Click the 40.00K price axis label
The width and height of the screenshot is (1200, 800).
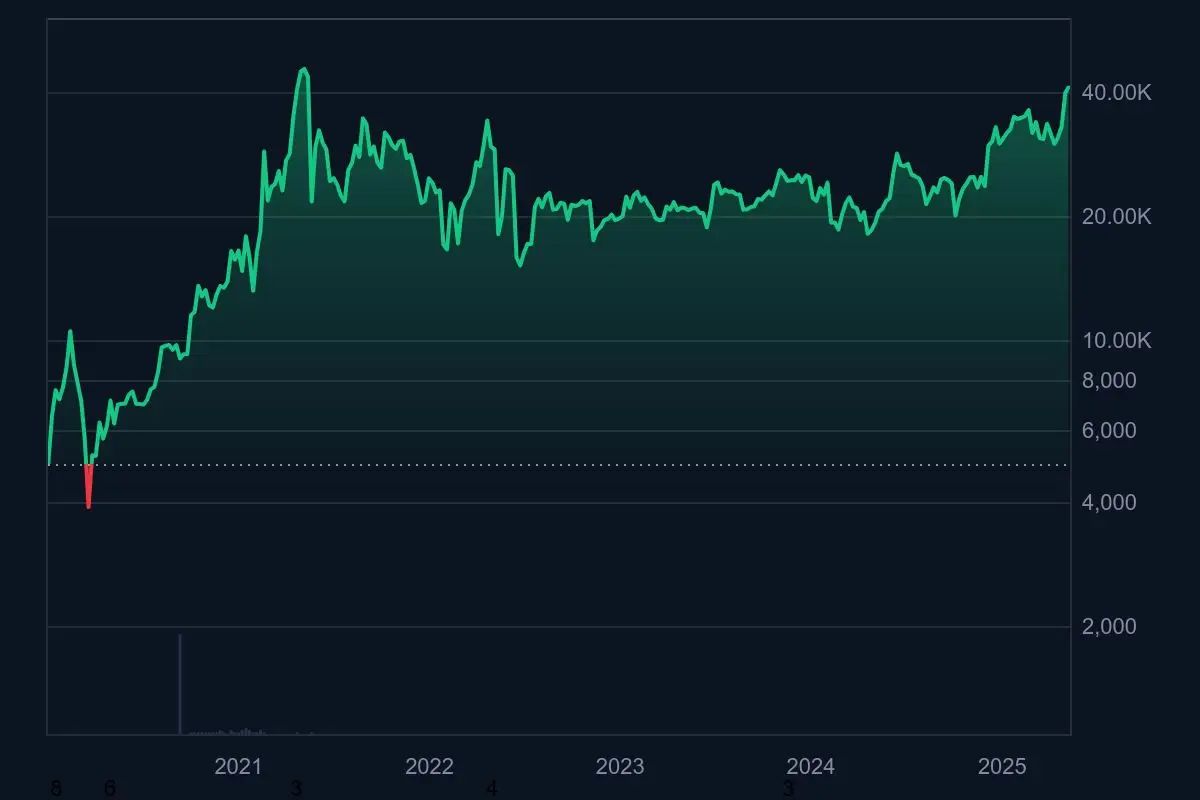click(1117, 93)
